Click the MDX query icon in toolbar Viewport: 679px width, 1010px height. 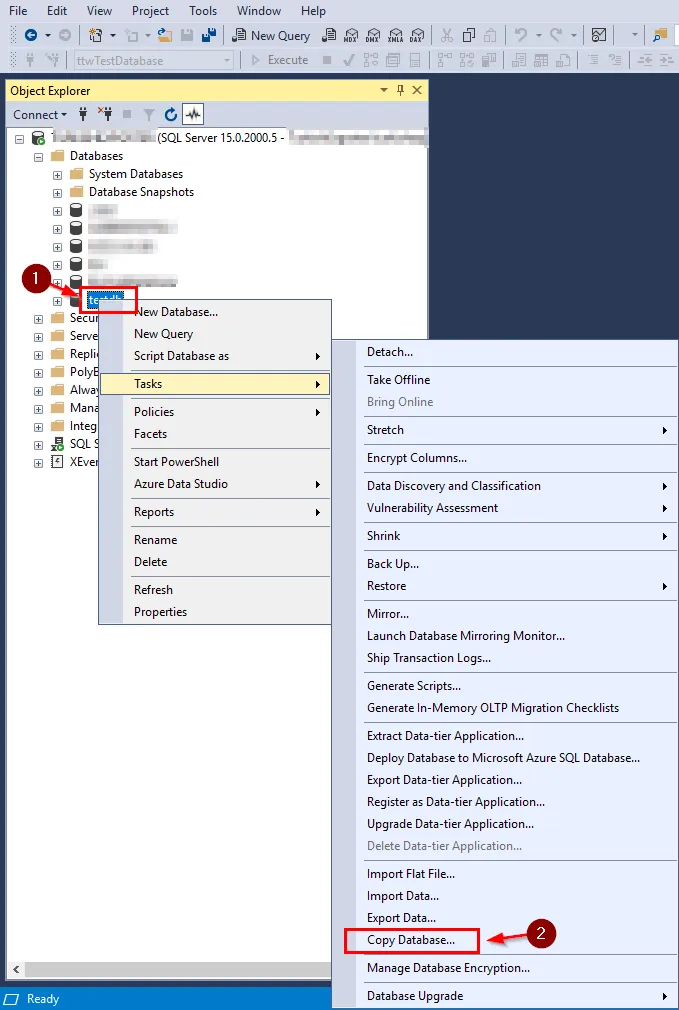[x=350, y=35]
